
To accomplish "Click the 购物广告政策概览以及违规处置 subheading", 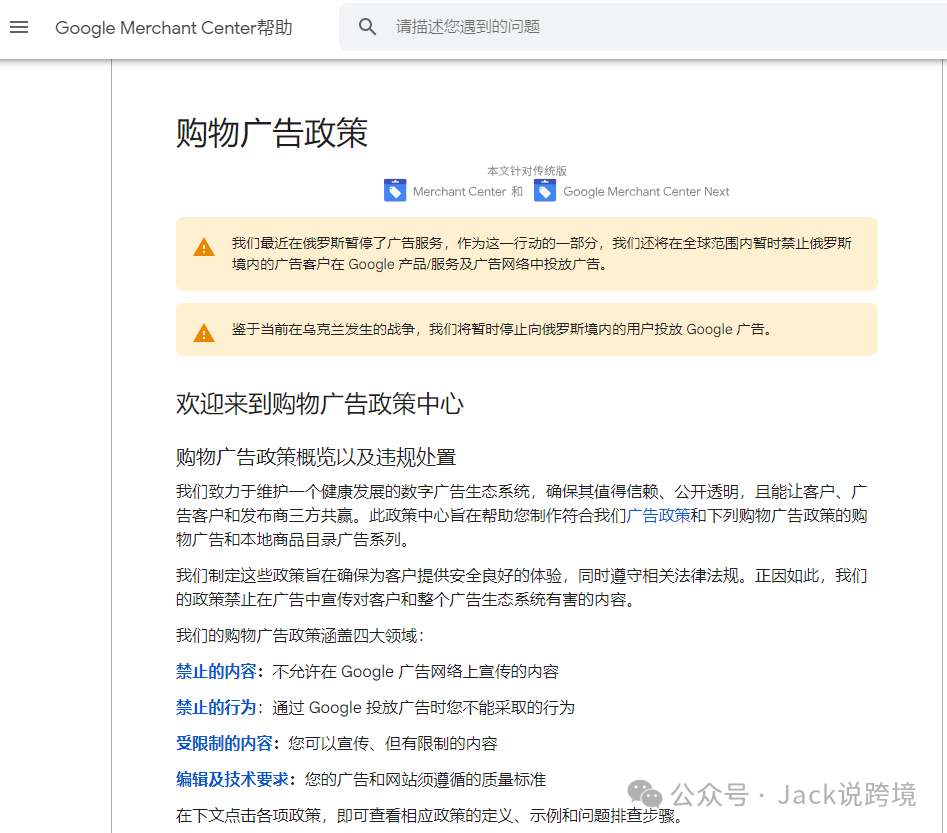I will pyautogui.click(x=316, y=458).
